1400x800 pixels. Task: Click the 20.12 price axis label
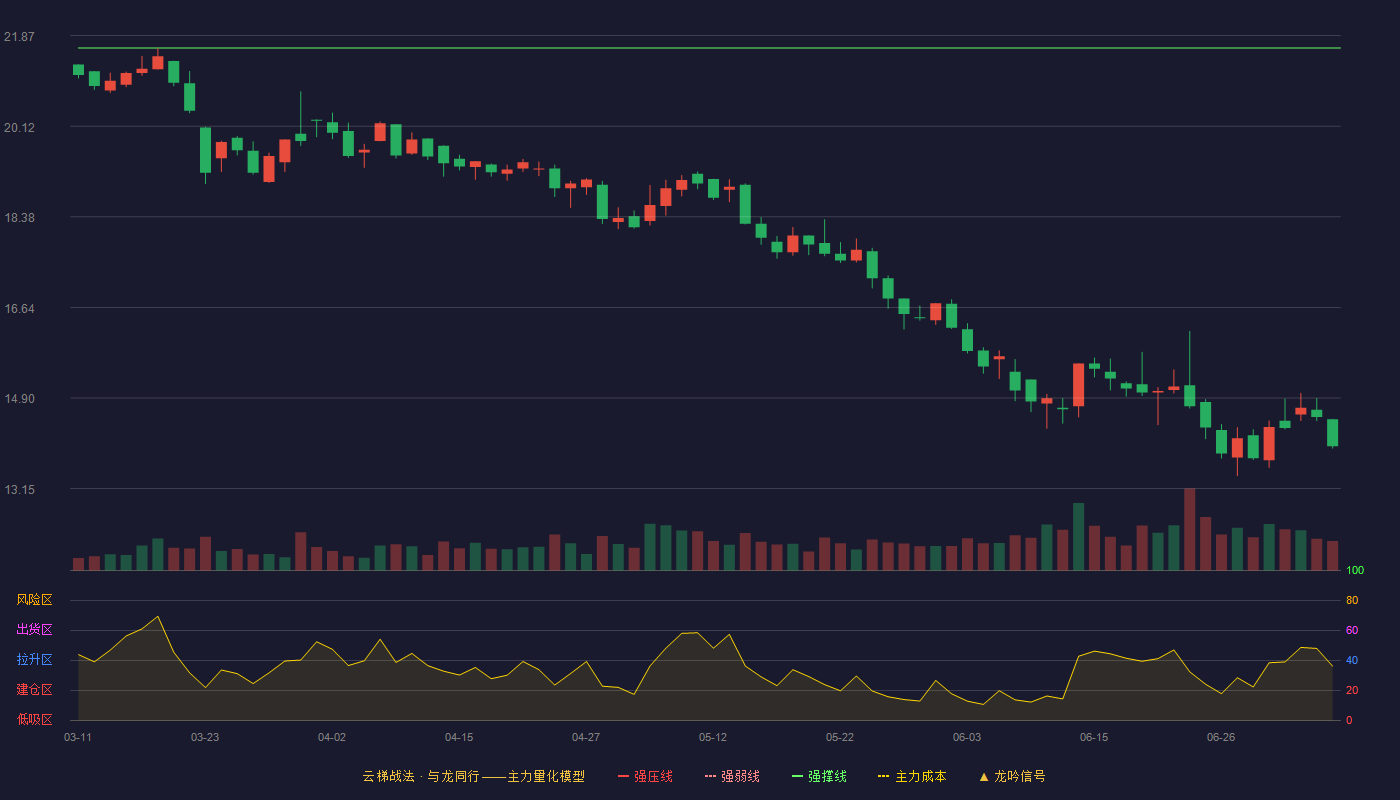tap(19, 127)
